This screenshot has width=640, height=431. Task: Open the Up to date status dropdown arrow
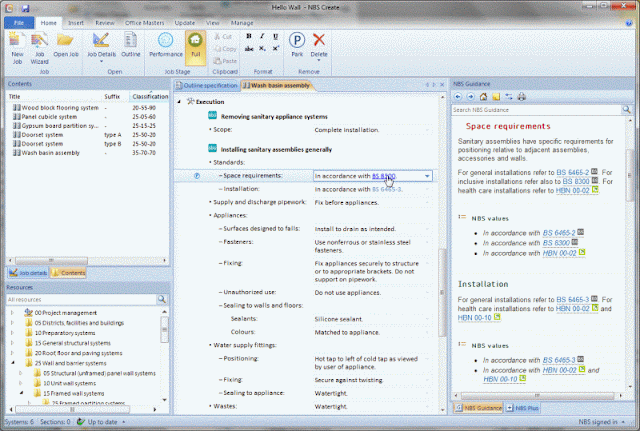pyautogui.click(x=124, y=422)
